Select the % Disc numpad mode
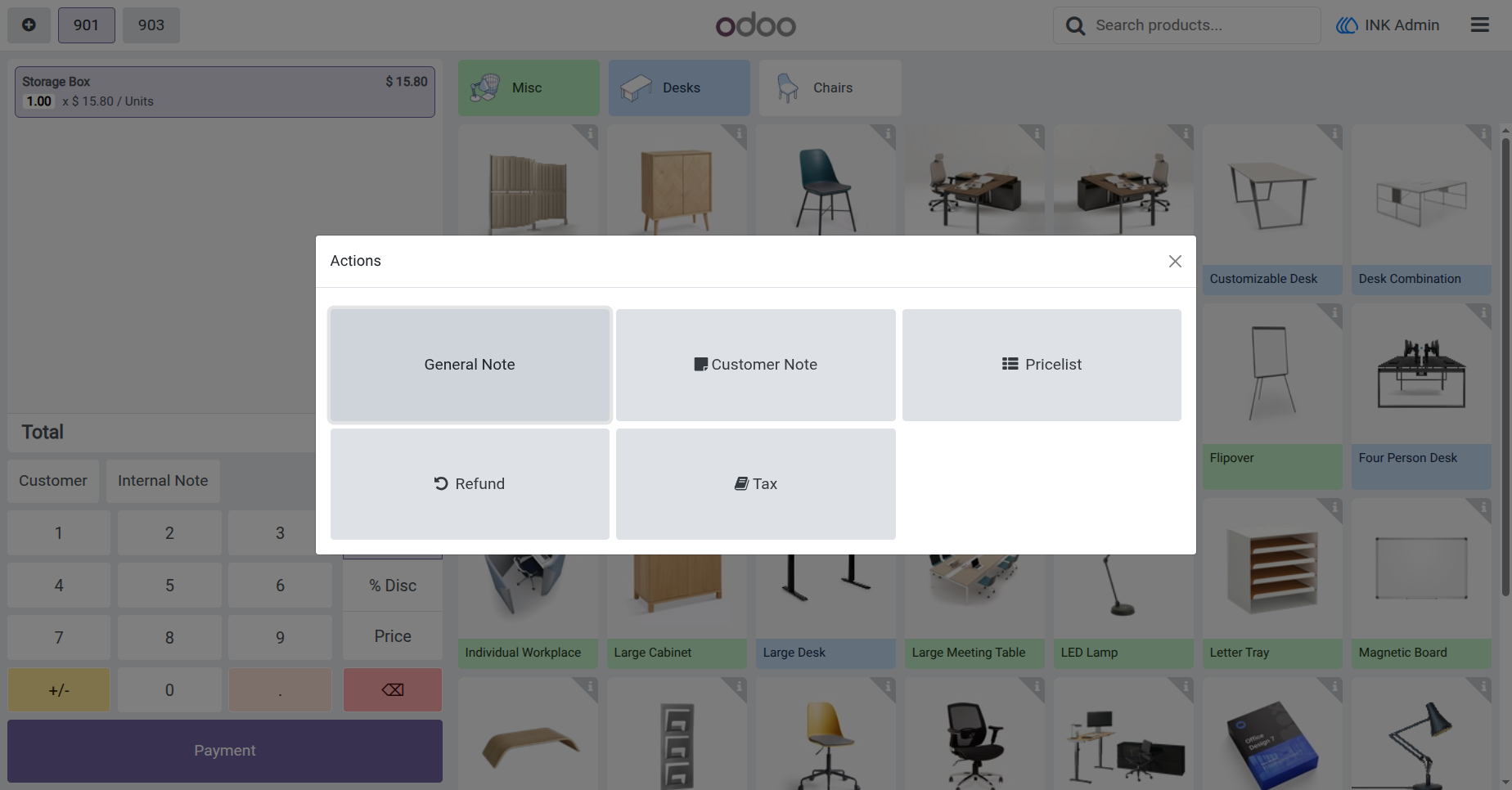The height and width of the screenshot is (790, 1512). [393, 586]
